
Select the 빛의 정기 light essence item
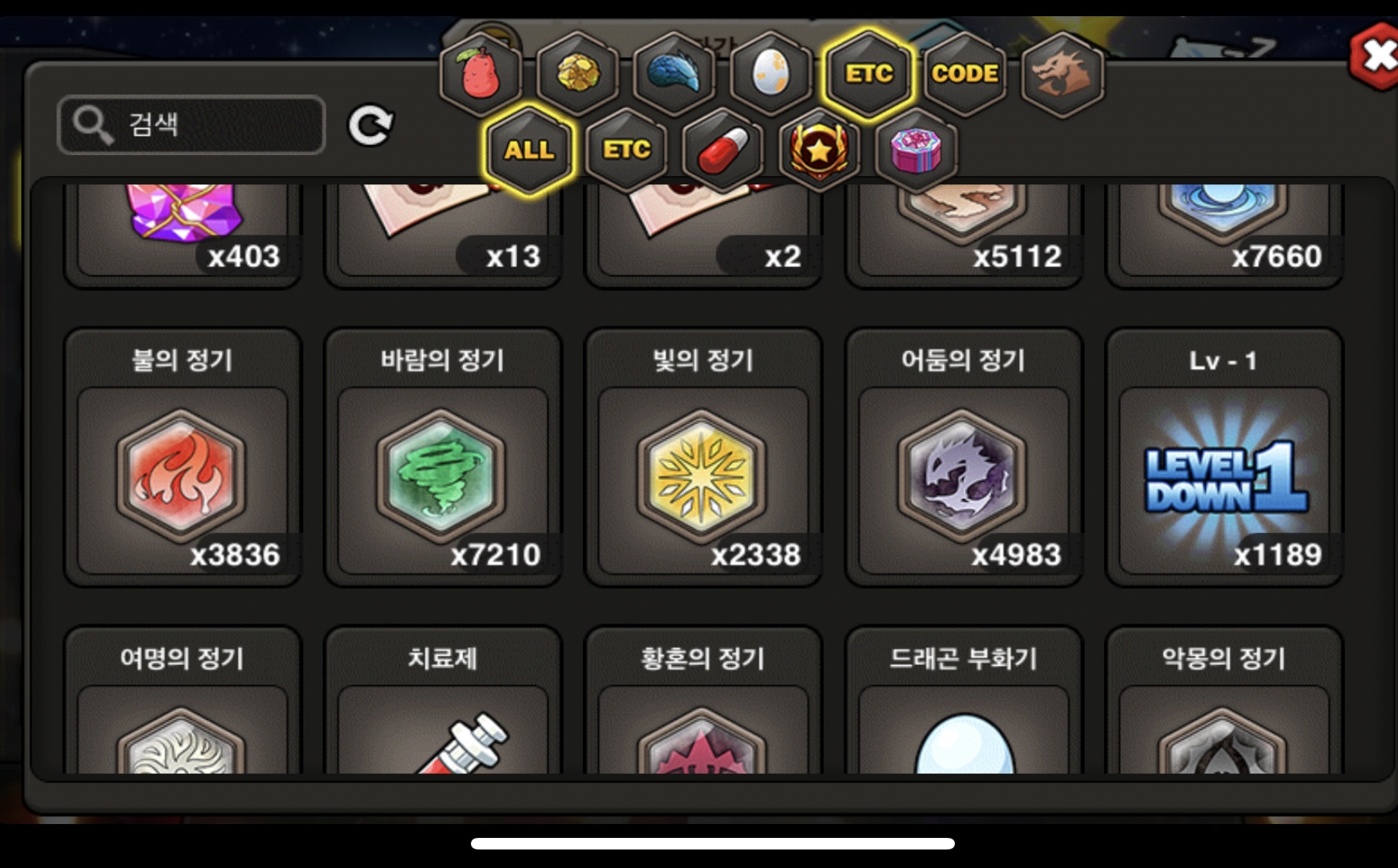point(703,458)
